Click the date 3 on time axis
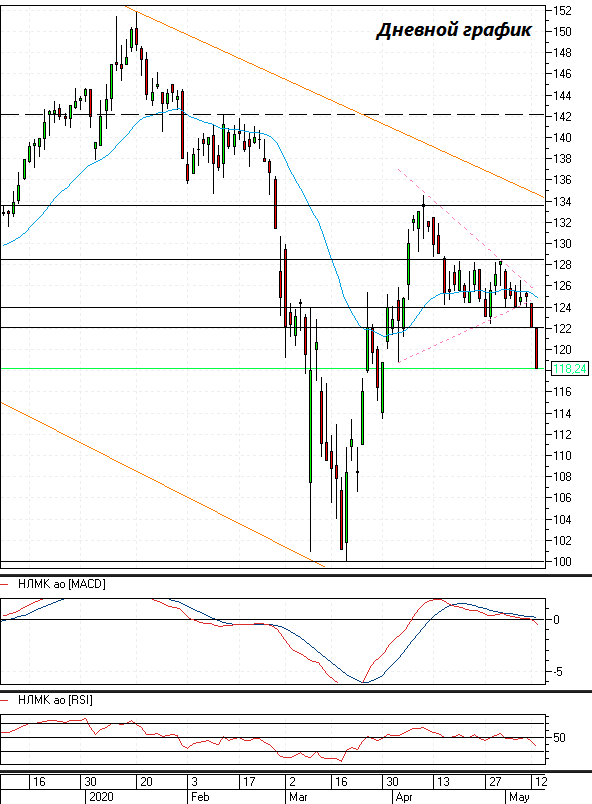Image resolution: width=592 pixels, height=804 pixels. point(194,782)
